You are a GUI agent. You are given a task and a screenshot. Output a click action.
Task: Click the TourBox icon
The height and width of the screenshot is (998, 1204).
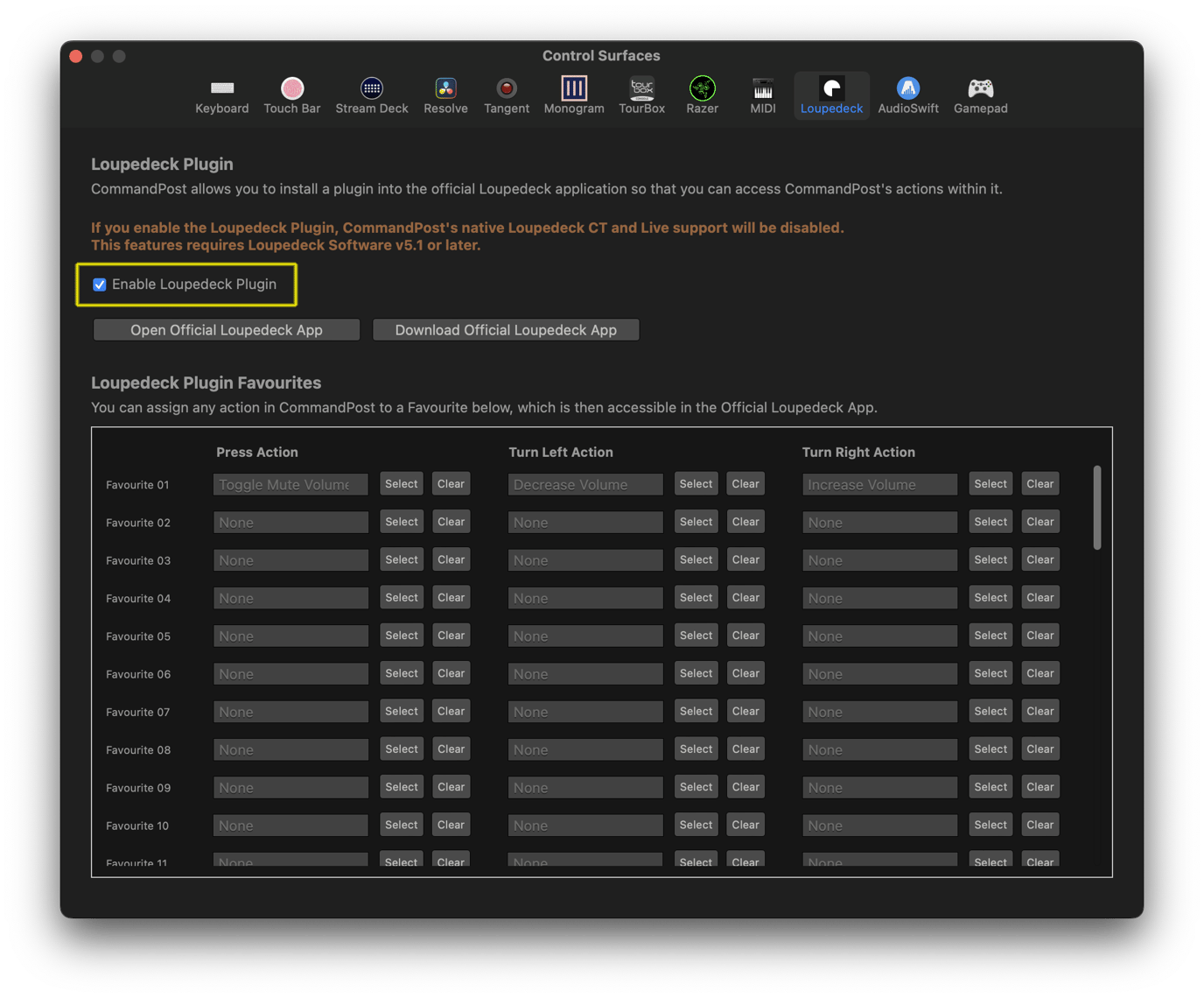[641, 95]
